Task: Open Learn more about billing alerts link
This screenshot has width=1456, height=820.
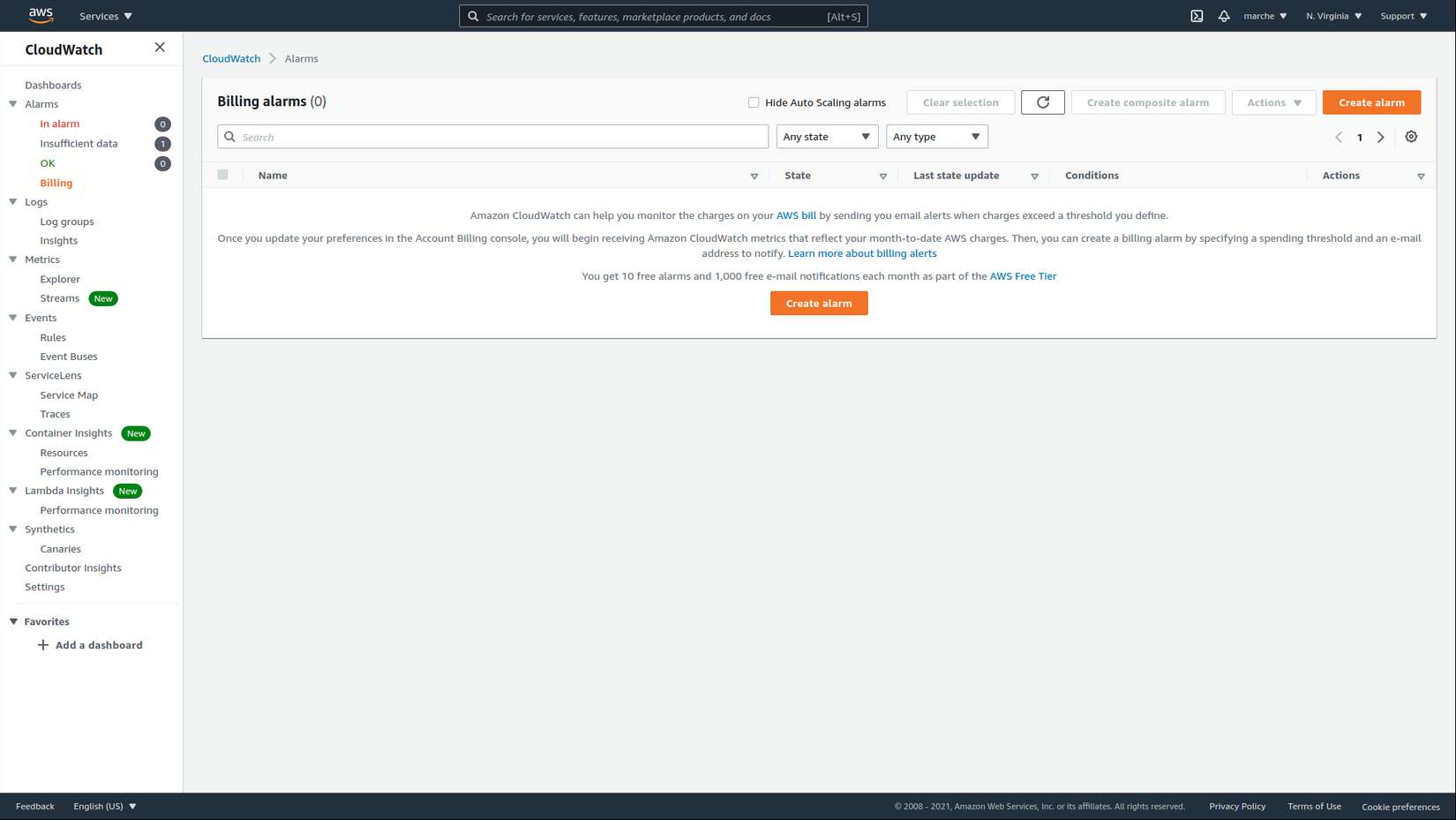Action: tap(862, 253)
